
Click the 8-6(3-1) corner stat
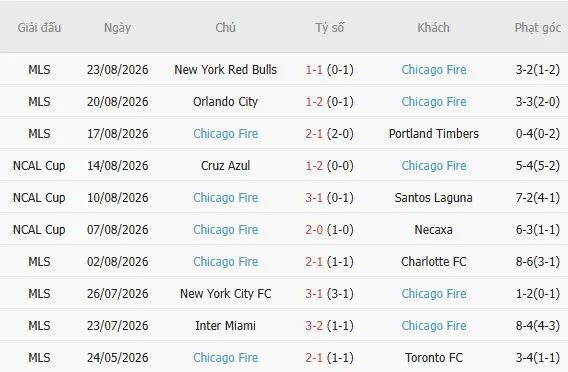coord(538,262)
